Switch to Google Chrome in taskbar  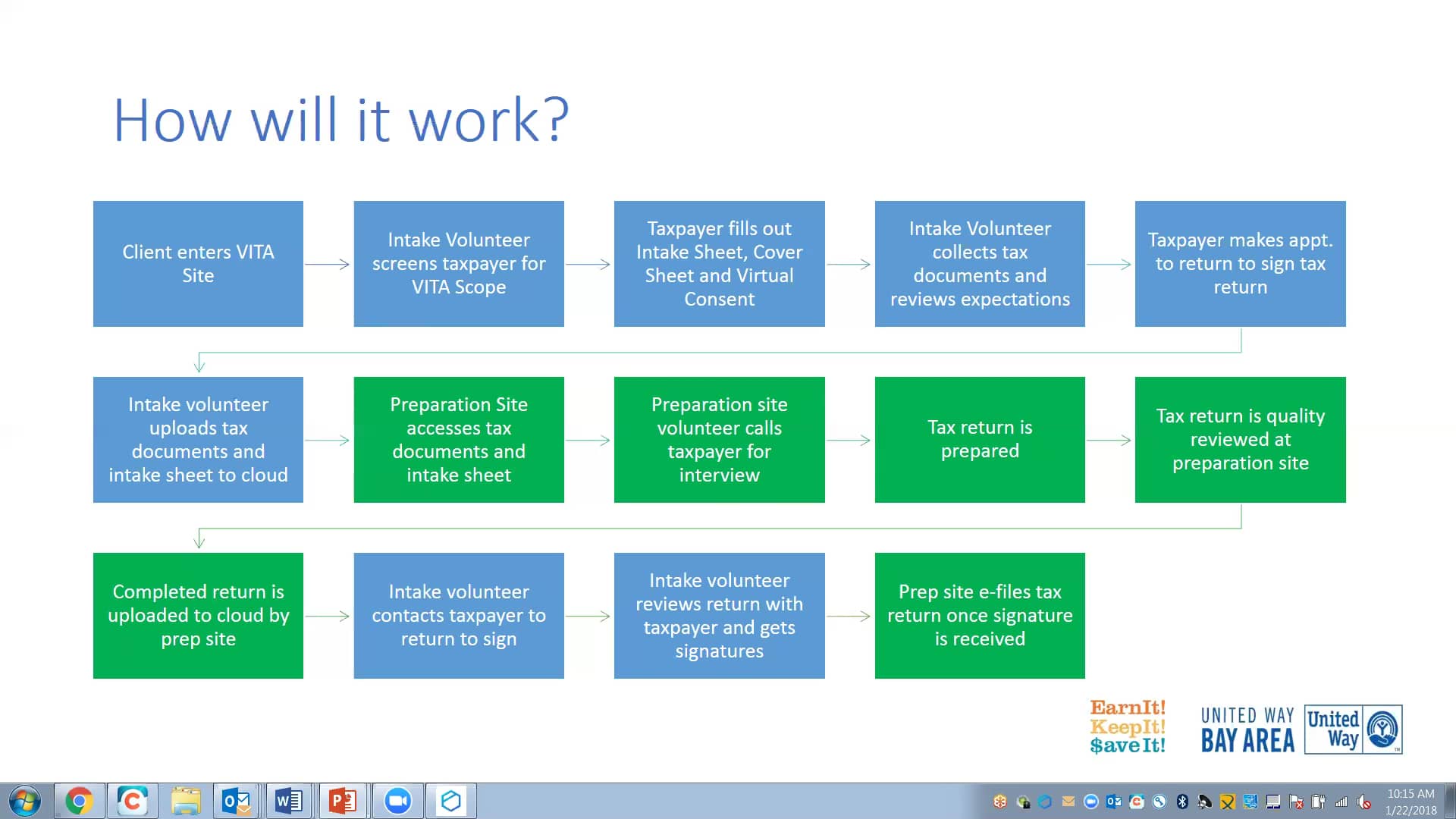pos(79,801)
